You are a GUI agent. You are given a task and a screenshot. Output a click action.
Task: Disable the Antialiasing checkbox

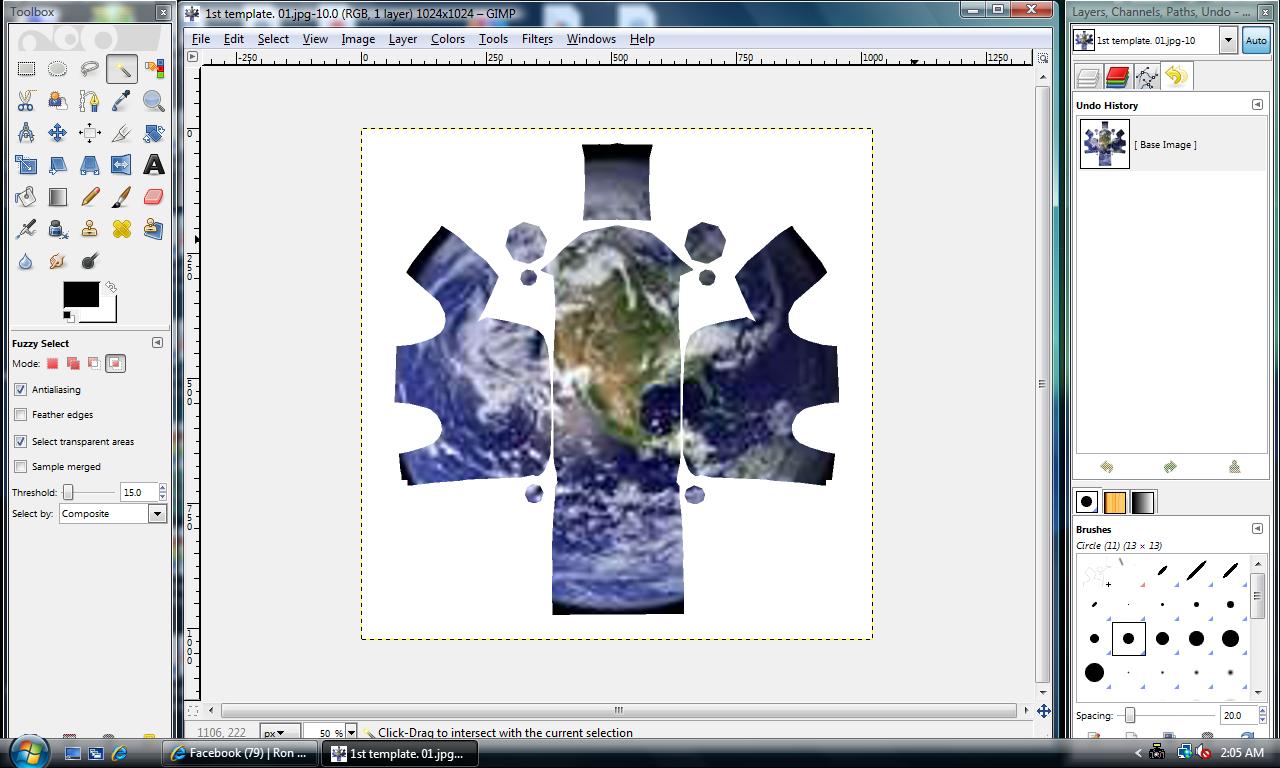tap(21, 389)
